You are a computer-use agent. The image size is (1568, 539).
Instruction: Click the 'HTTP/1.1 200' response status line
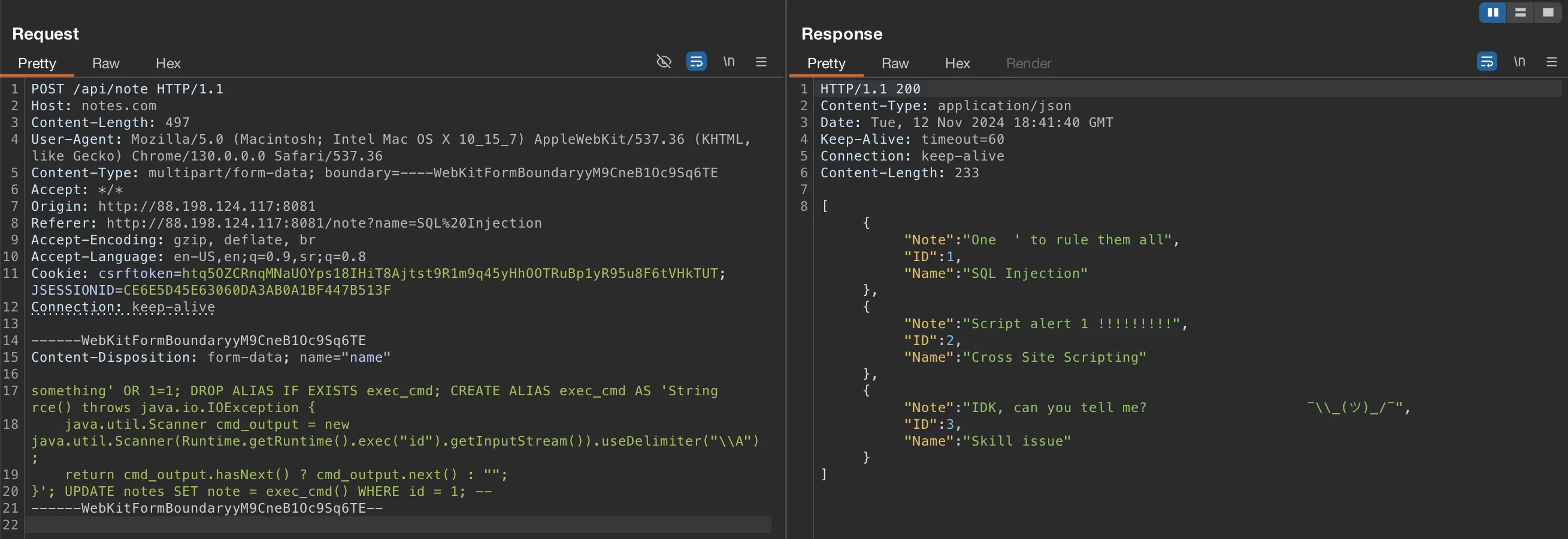[x=870, y=89]
